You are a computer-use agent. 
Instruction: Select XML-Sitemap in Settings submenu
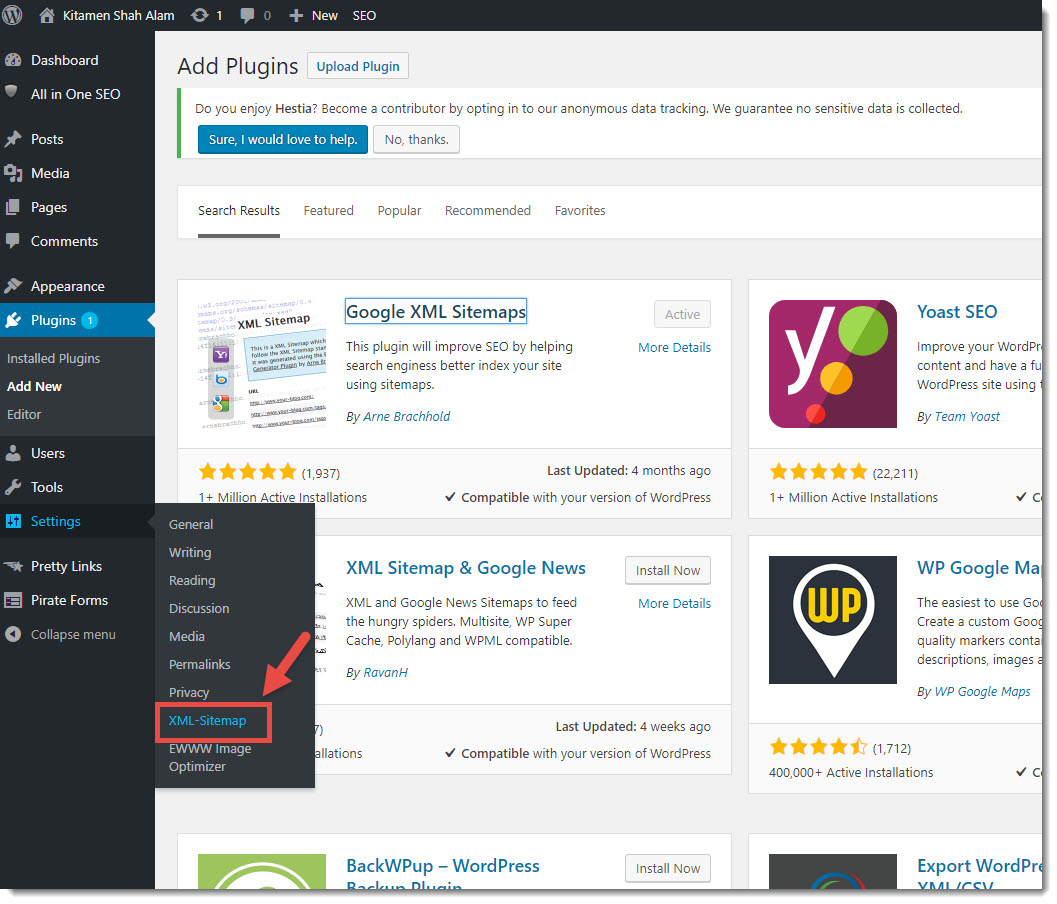click(x=207, y=721)
